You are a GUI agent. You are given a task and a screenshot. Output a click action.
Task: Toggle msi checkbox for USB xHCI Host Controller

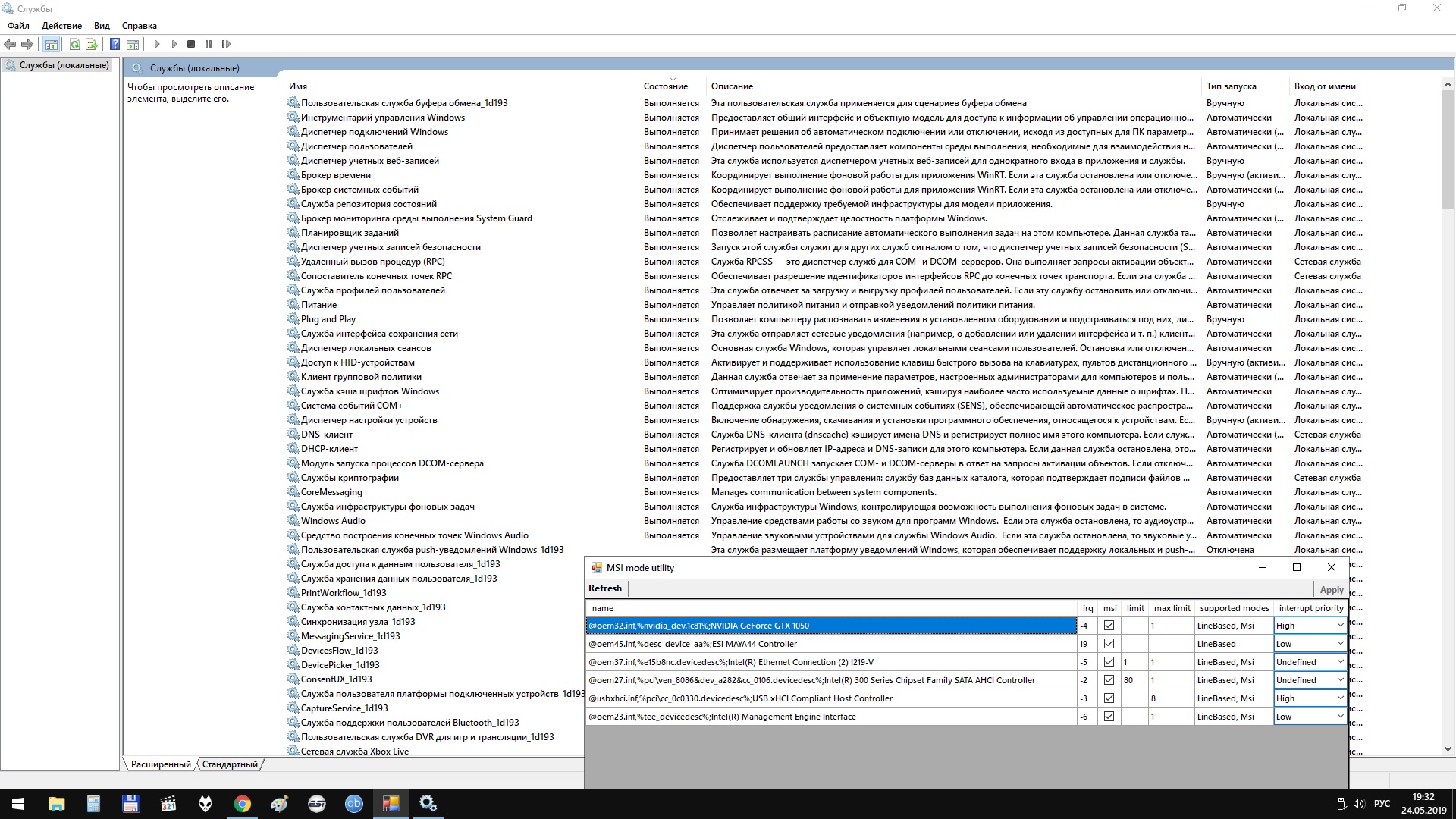(1109, 698)
